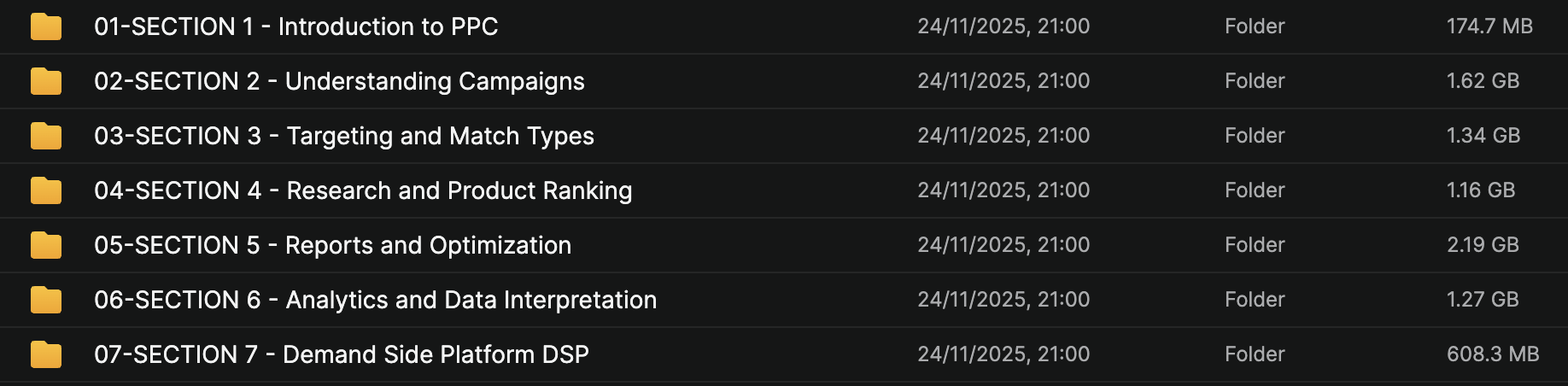Click the Folder type label in the Research row
The height and width of the screenshot is (386, 1568).
pyautogui.click(x=1255, y=190)
